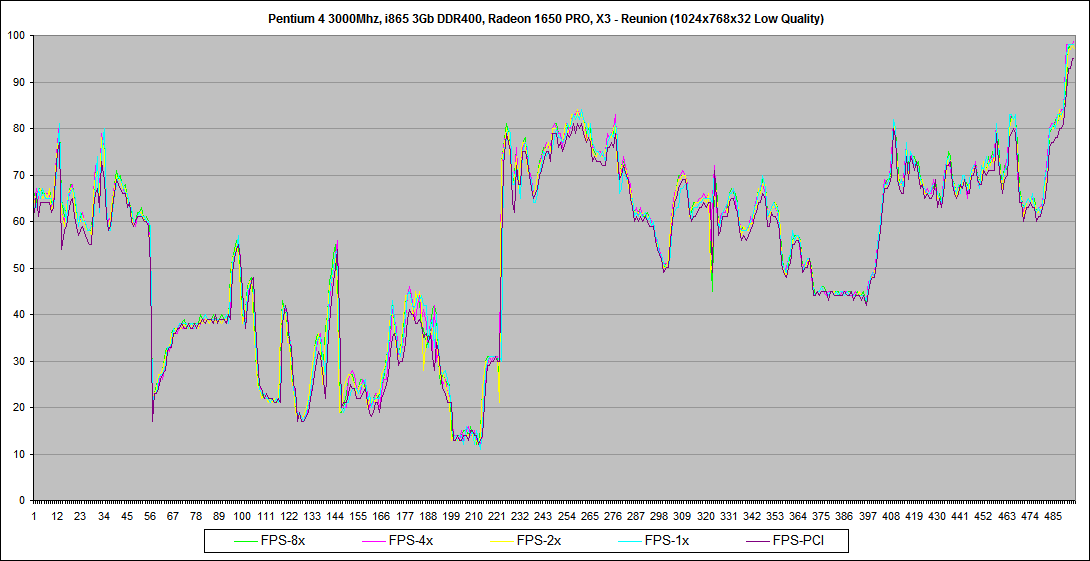Viewport: 1090px width, 561px height.
Task: Click the x-axis label 485
Action: tap(1053, 517)
